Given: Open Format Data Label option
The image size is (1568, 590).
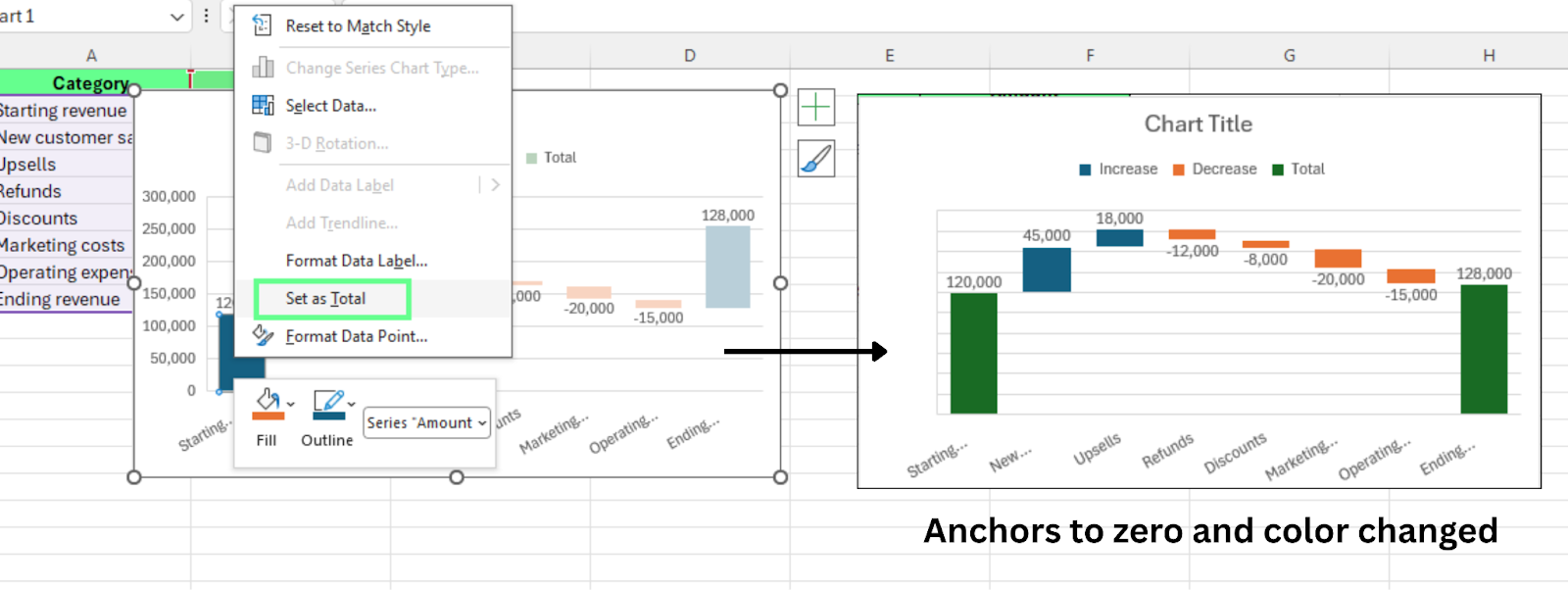Looking at the screenshot, I should click(x=357, y=261).
